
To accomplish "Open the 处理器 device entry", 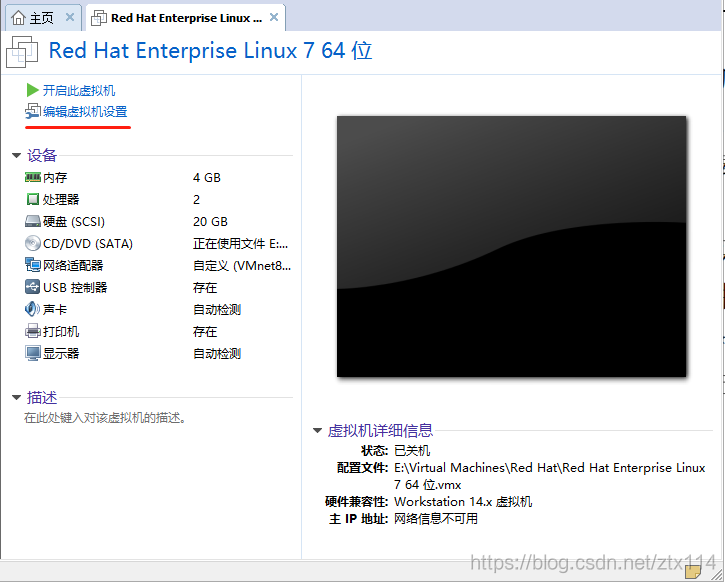I will [61, 199].
